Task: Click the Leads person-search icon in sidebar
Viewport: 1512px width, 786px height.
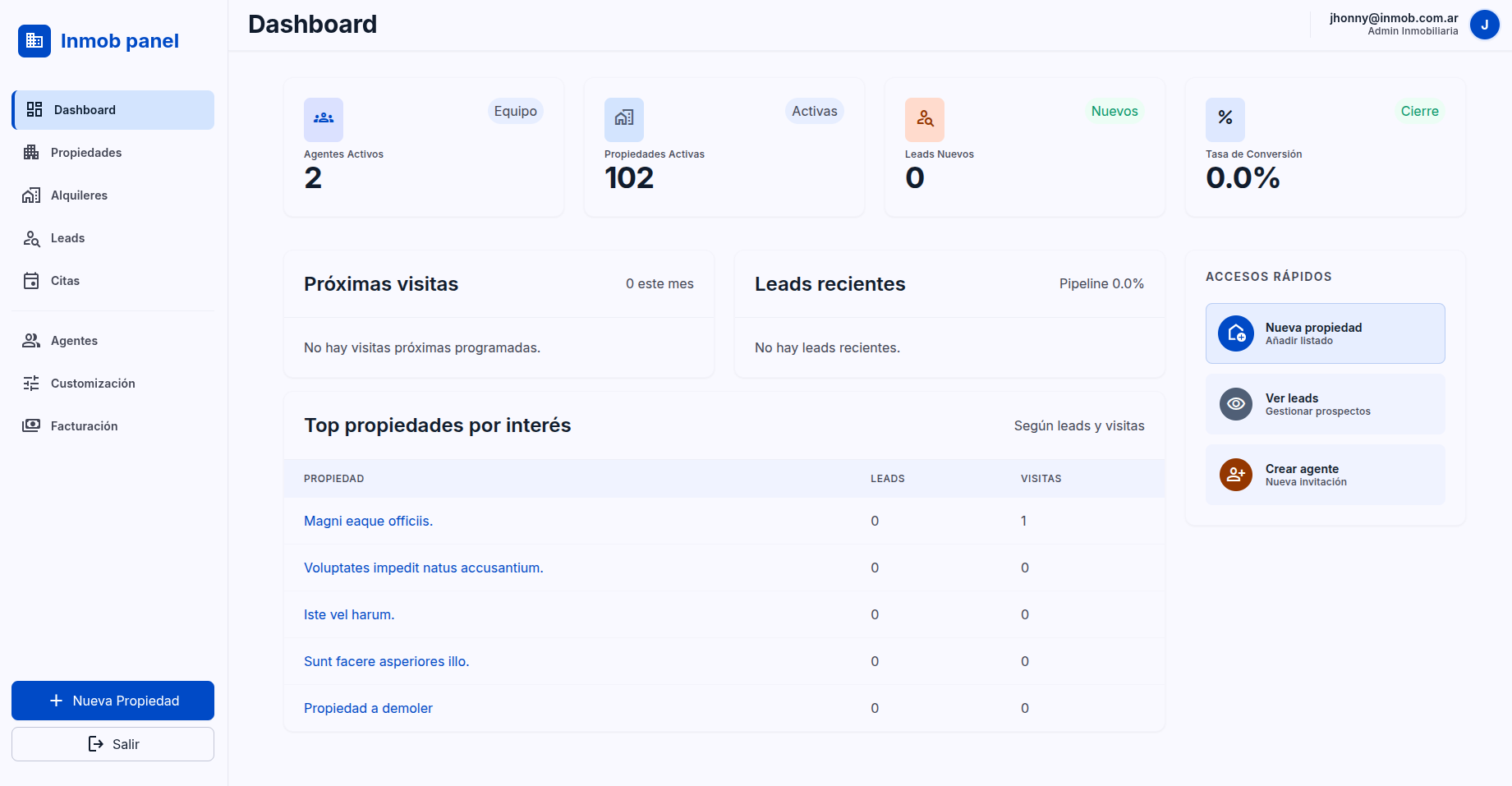Action: pos(31,238)
